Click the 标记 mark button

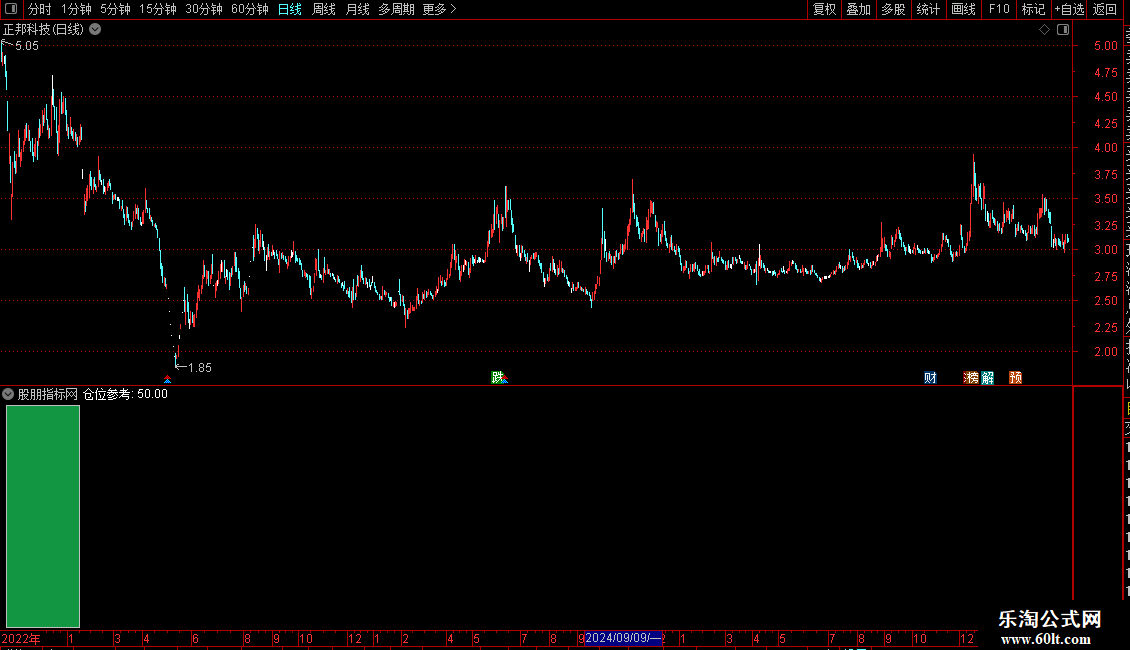(x=1033, y=9)
